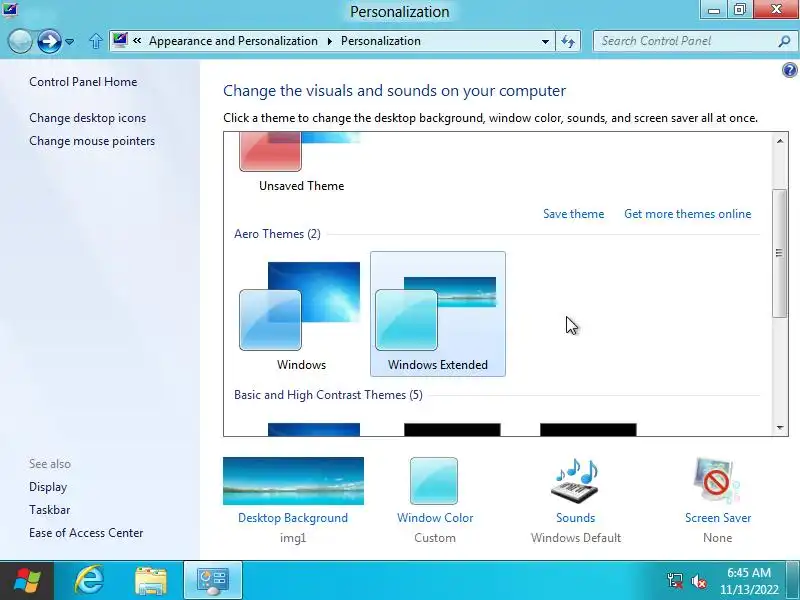Select the Unsaved Theme thumbnail

tap(301, 162)
